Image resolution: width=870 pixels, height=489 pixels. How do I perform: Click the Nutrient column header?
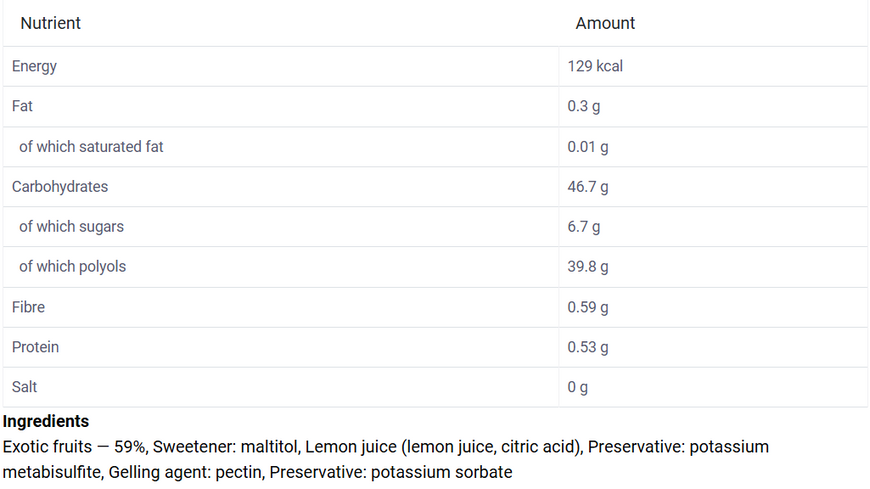point(50,23)
